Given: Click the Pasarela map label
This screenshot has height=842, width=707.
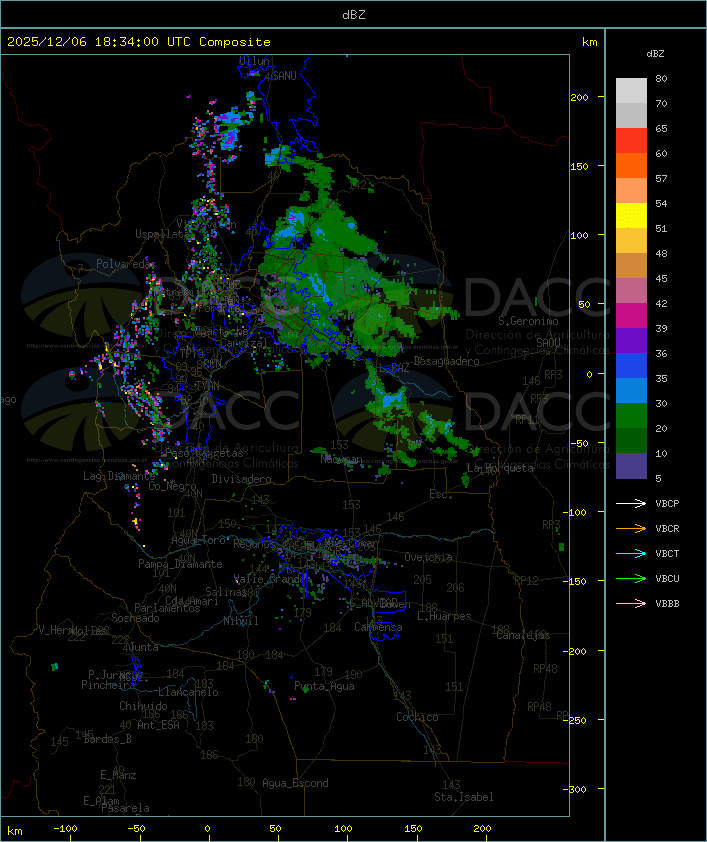Looking at the screenshot, I should click(125, 808).
